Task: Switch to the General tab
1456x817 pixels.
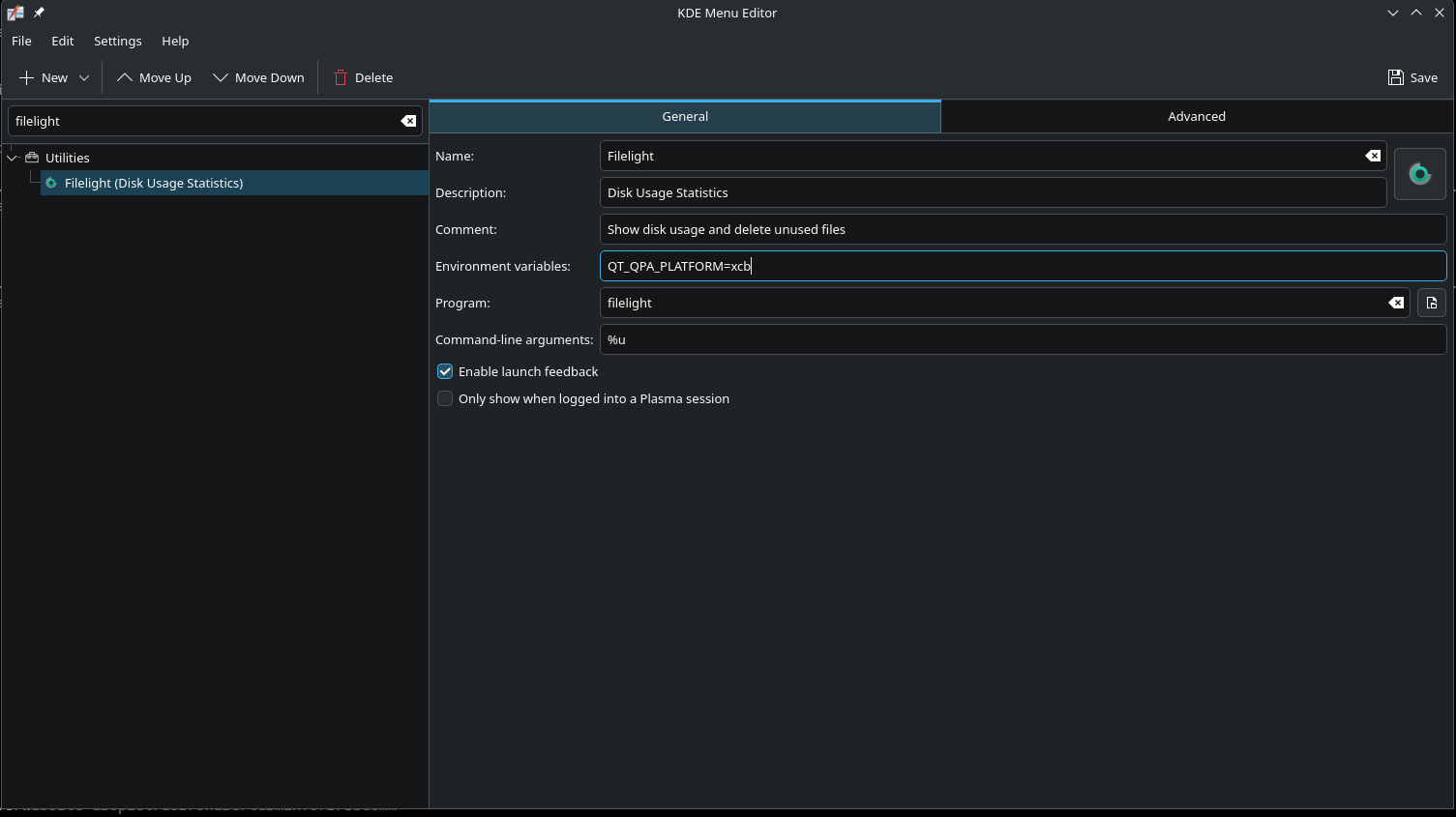Action: [x=685, y=116]
